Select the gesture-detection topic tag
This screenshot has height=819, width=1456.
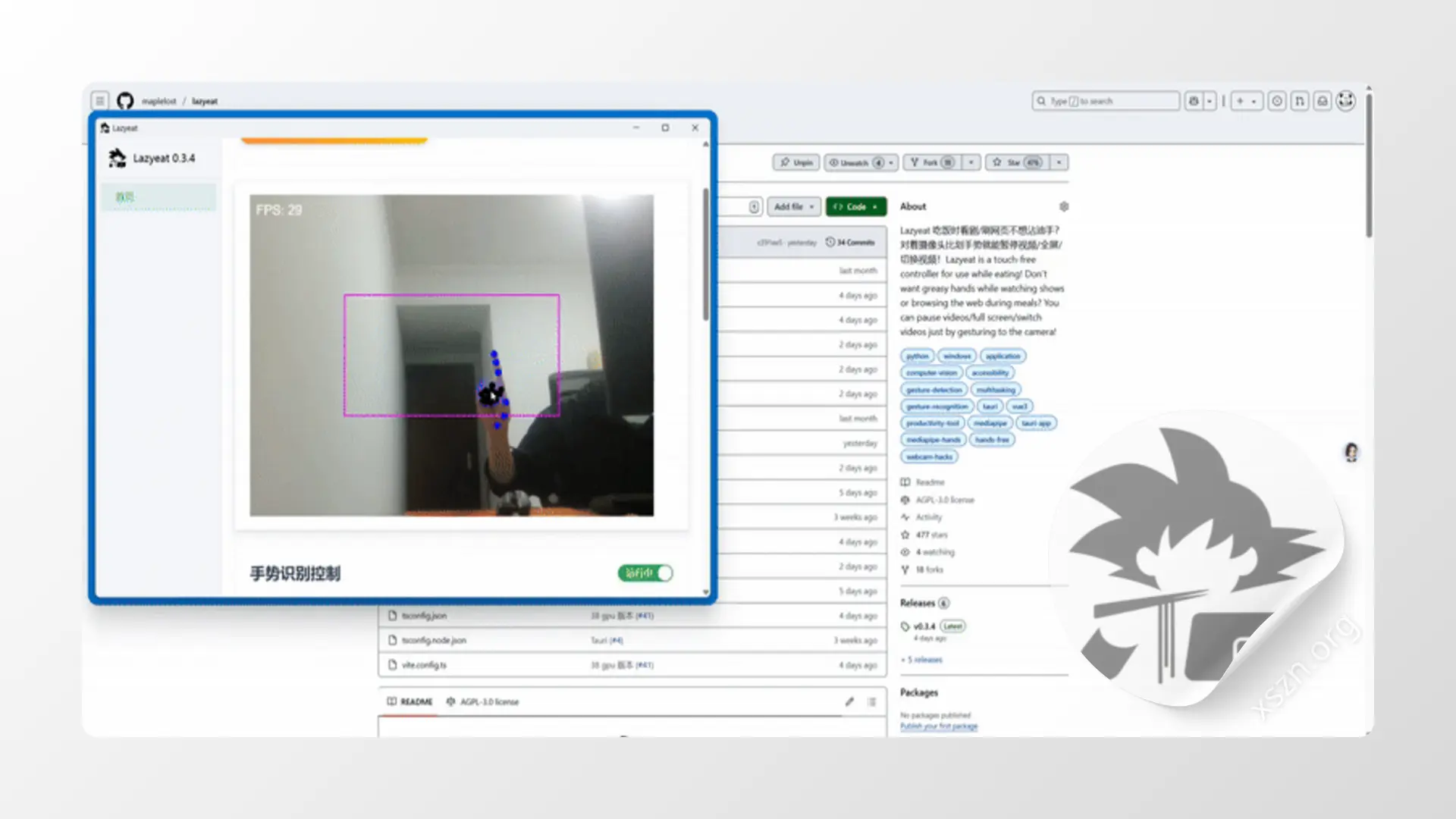tap(934, 390)
